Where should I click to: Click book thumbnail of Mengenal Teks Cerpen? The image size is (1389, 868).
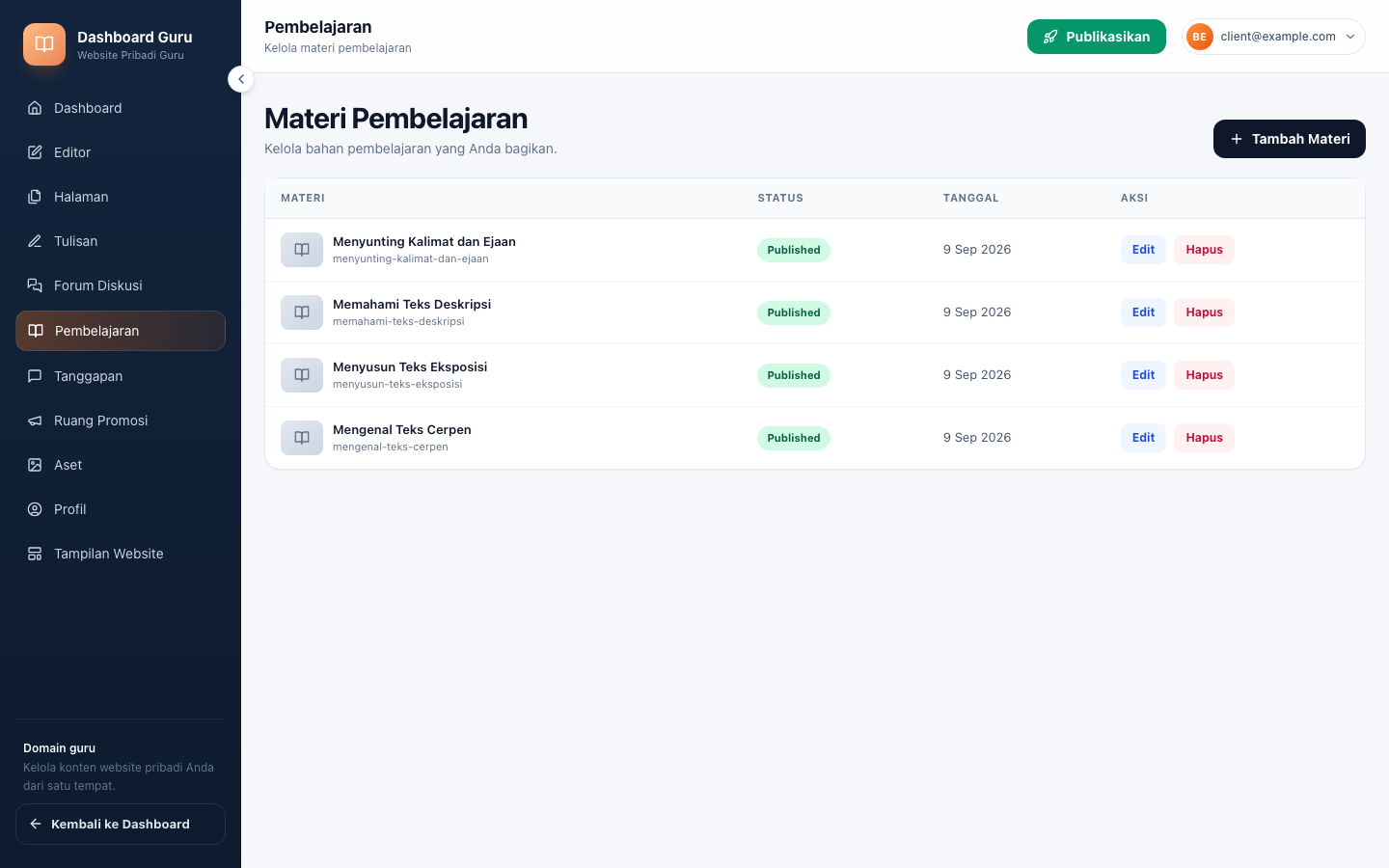(302, 438)
